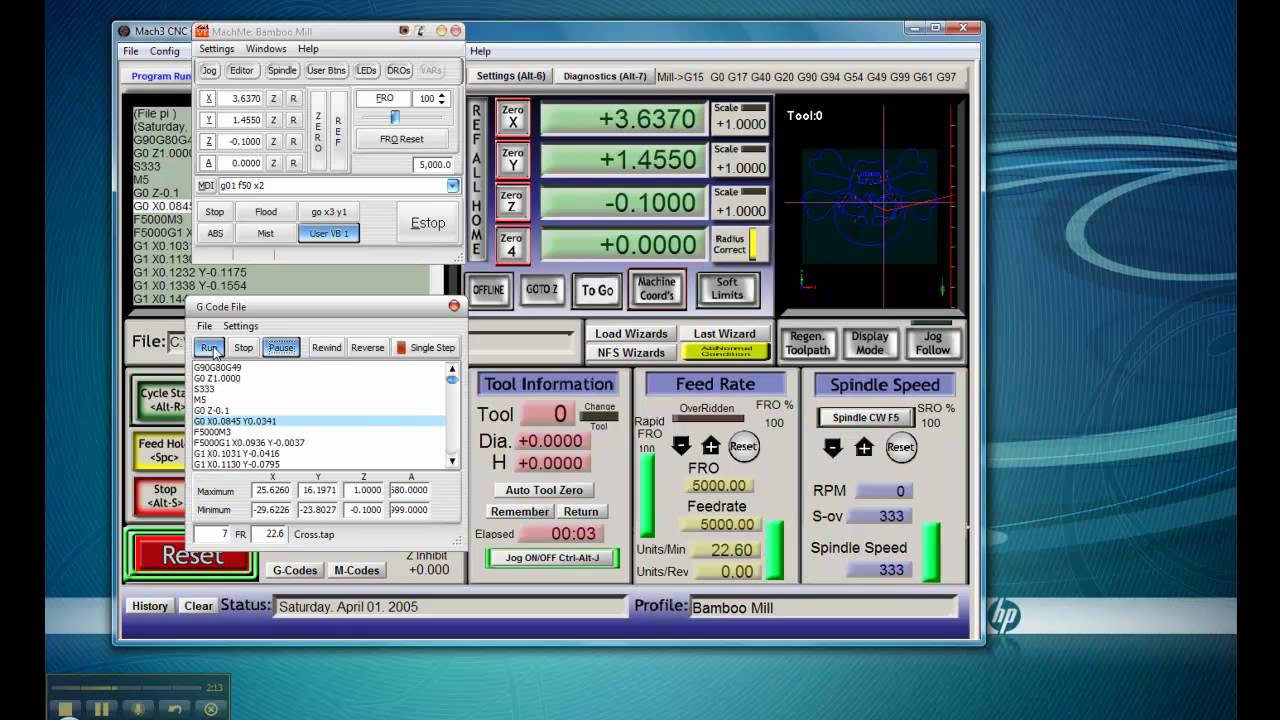Click the red Single Step icon

coord(401,348)
